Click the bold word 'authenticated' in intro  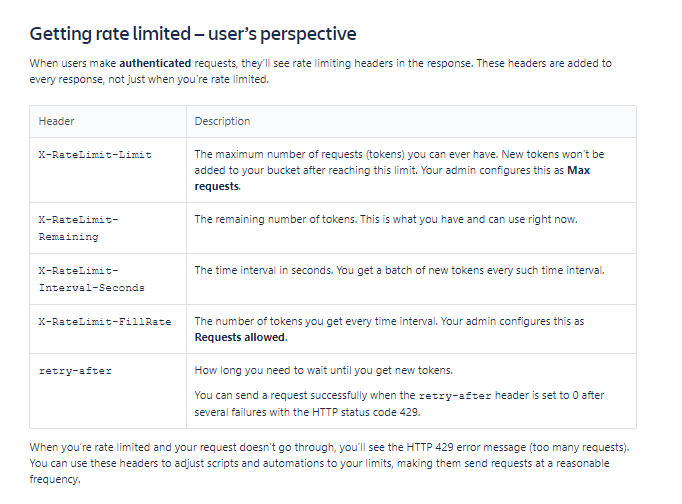156,63
